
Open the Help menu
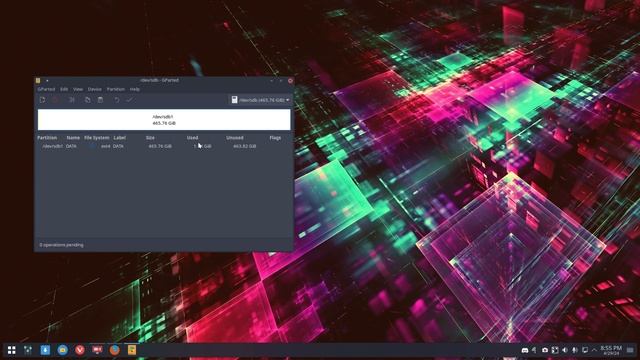135,89
